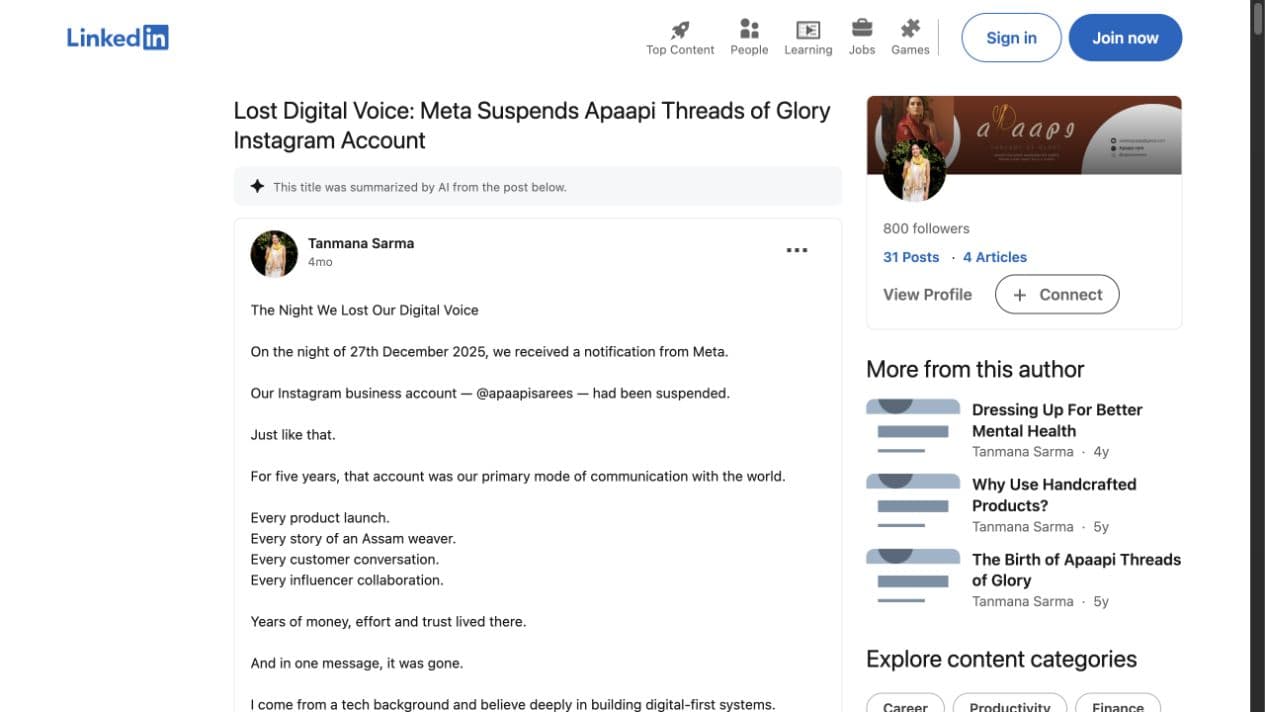Click the View Profile link

(x=927, y=294)
